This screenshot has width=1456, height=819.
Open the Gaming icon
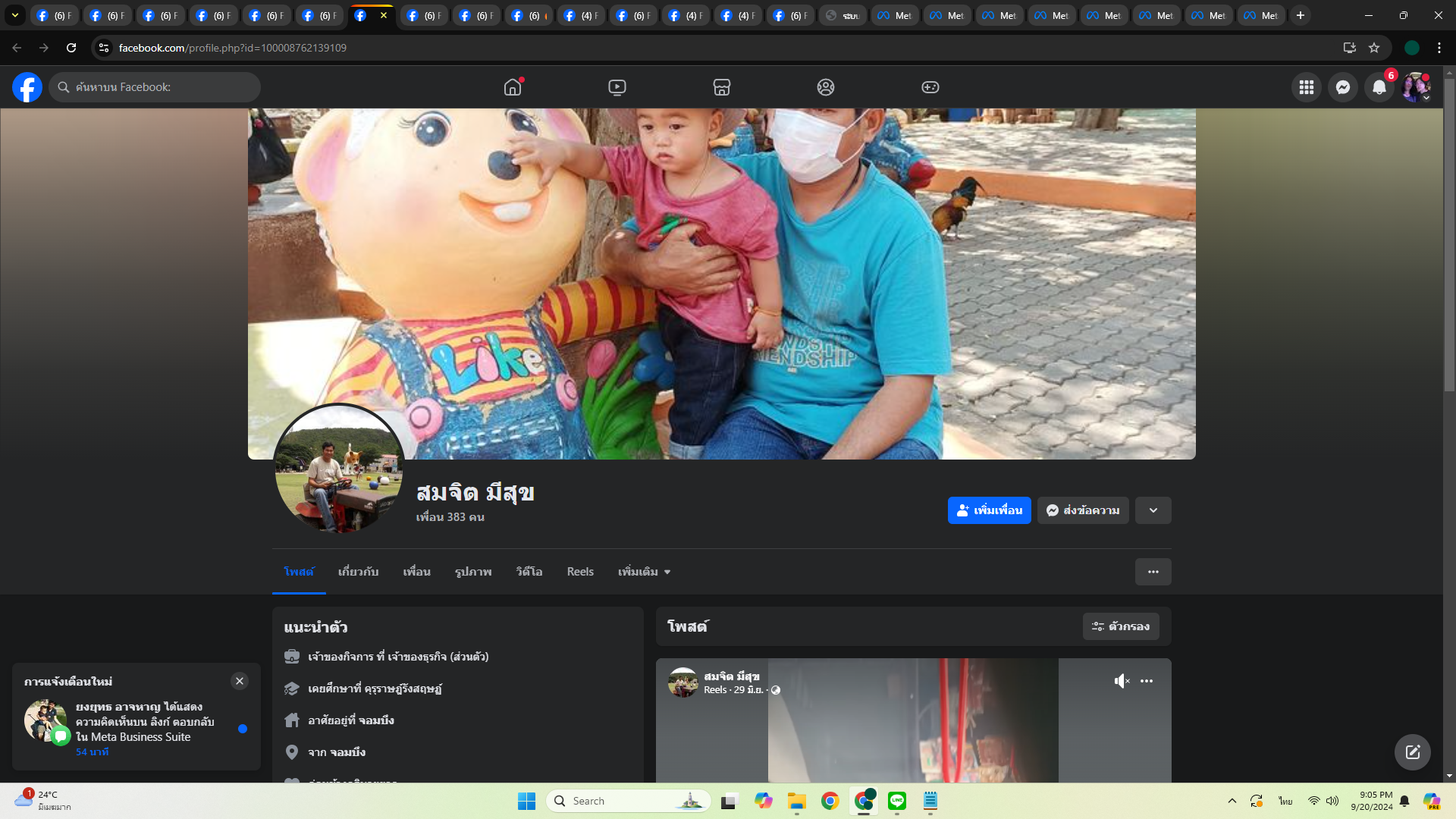(x=930, y=87)
